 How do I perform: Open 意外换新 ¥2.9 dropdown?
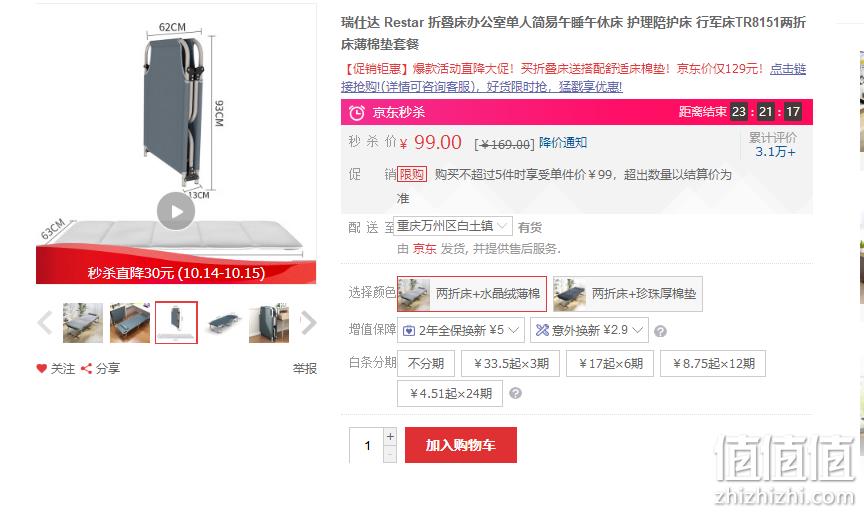pos(589,330)
